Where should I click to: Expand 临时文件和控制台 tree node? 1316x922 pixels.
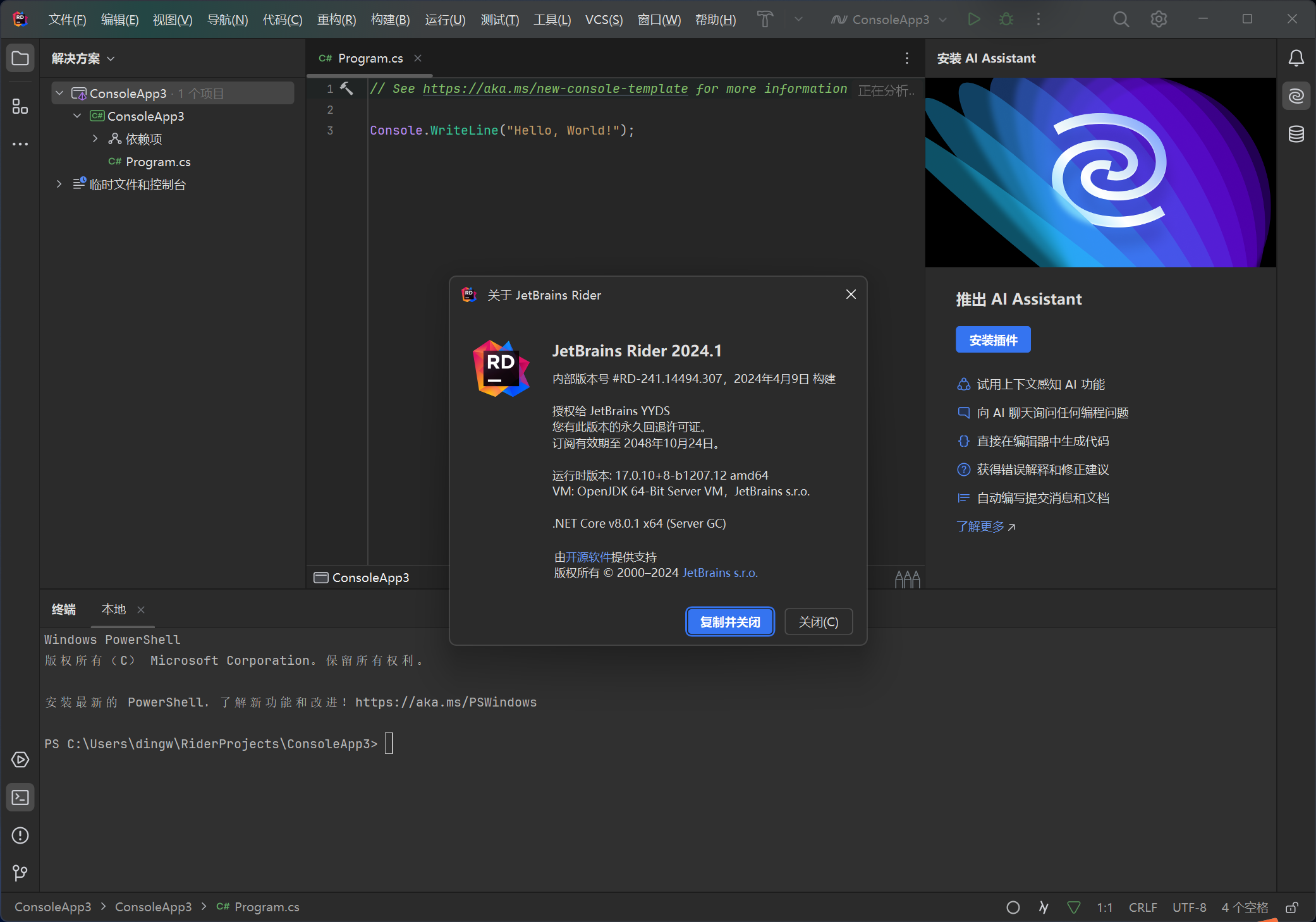pos(59,184)
